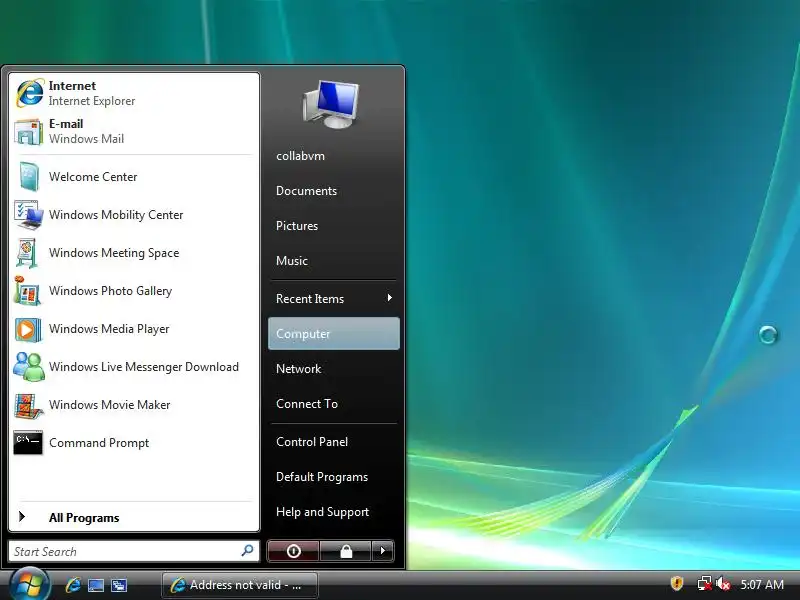Viewport: 800px width, 600px height.
Task: Launch Windows Mail icon
Action: click(x=29, y=131)
